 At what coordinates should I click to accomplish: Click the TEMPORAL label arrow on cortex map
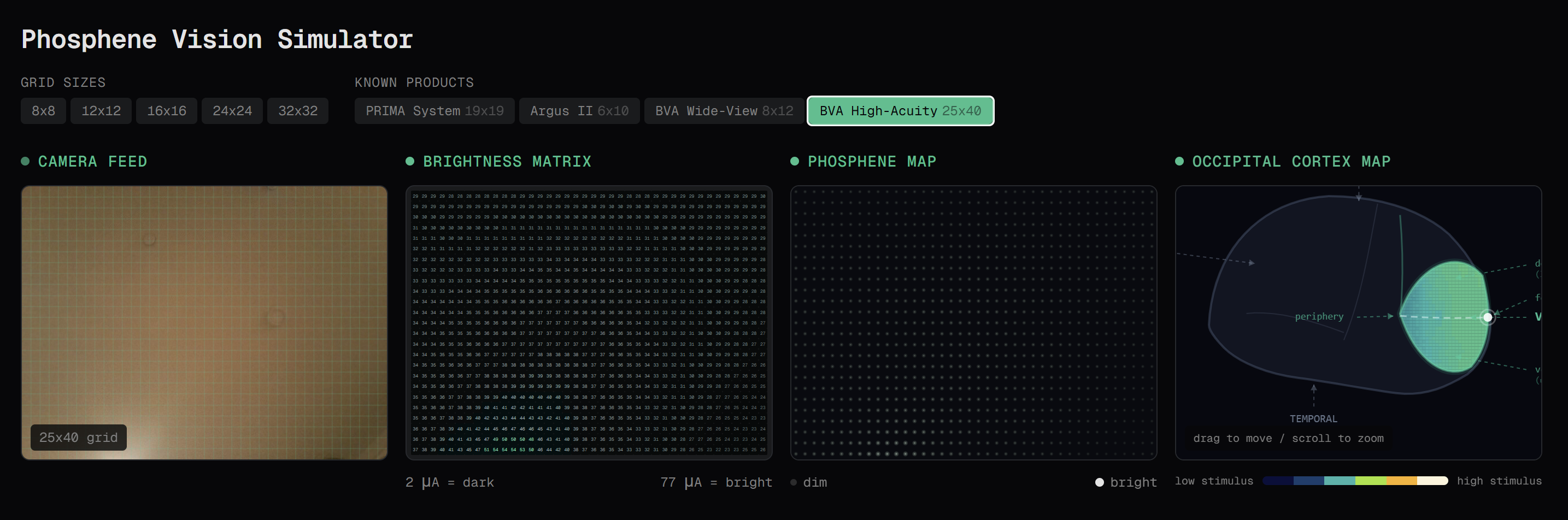click(1313, 395)
